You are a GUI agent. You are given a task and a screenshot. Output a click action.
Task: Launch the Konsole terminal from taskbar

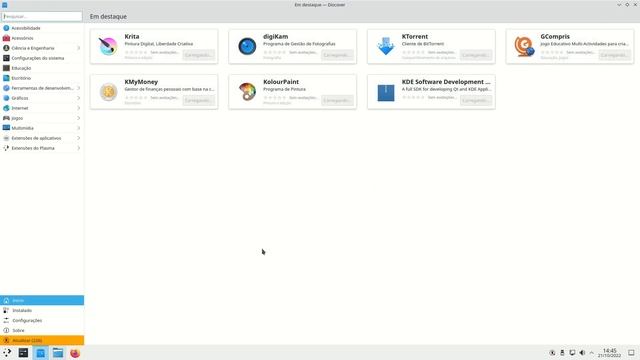coord(23,353)
